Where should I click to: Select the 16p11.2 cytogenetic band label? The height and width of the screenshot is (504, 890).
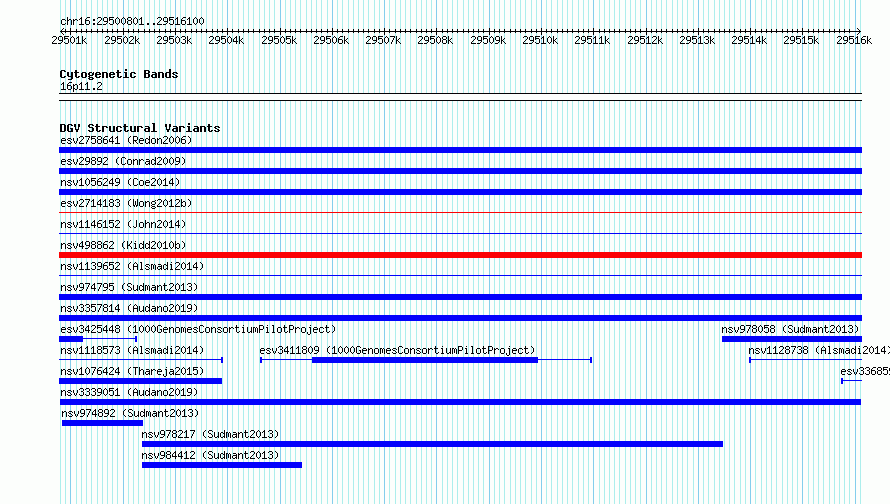tap(81, 86)
